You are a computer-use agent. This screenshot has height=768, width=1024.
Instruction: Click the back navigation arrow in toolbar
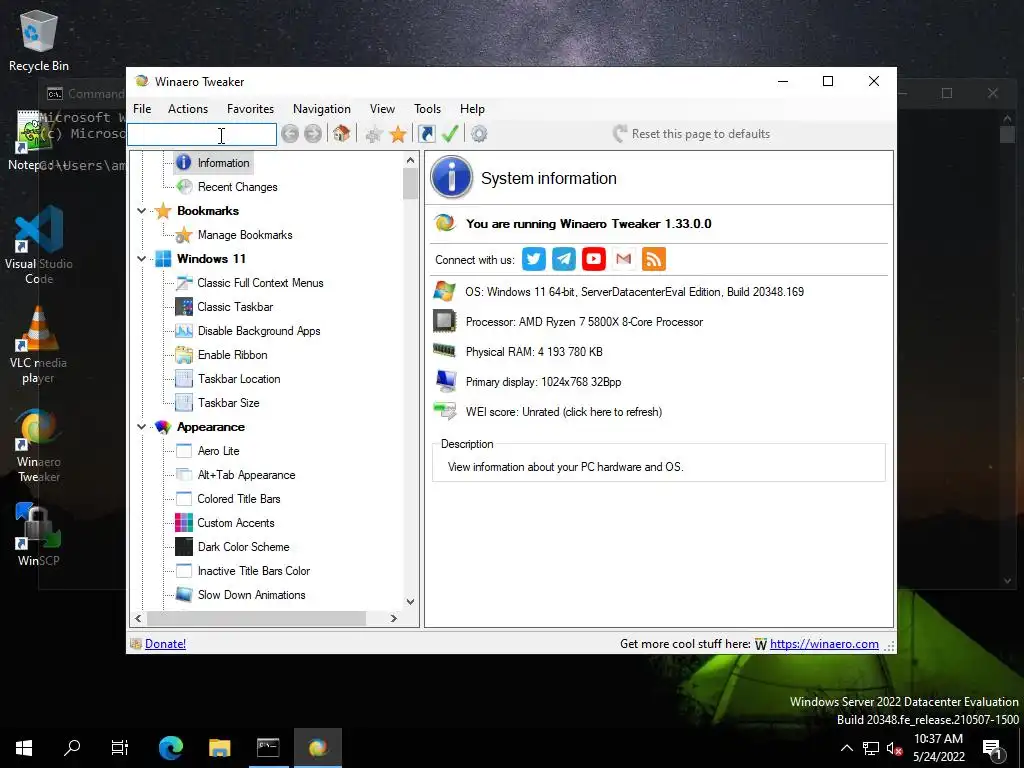pos(290,134)
